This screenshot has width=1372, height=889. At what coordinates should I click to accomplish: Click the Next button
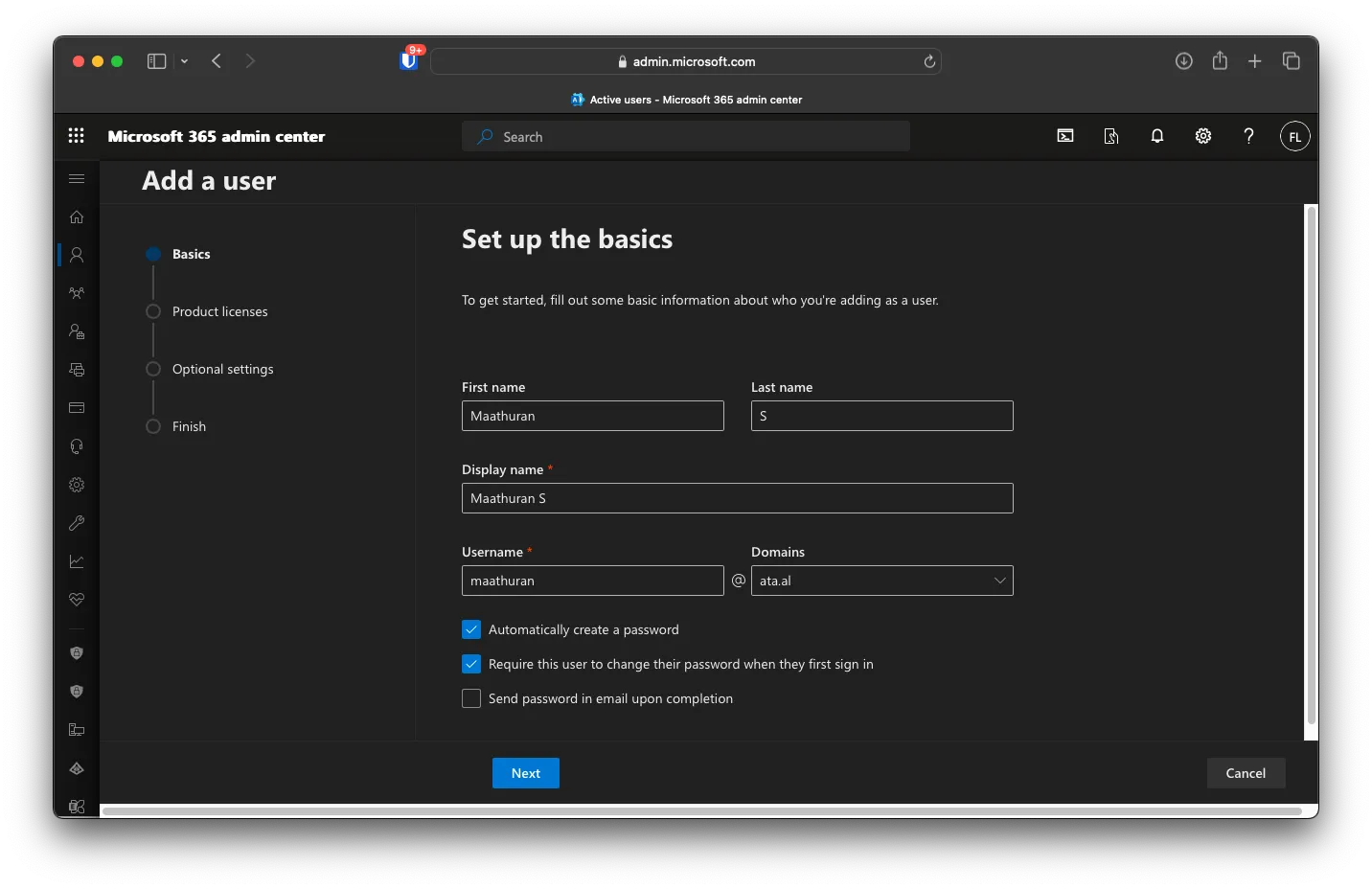pos(526,773)
